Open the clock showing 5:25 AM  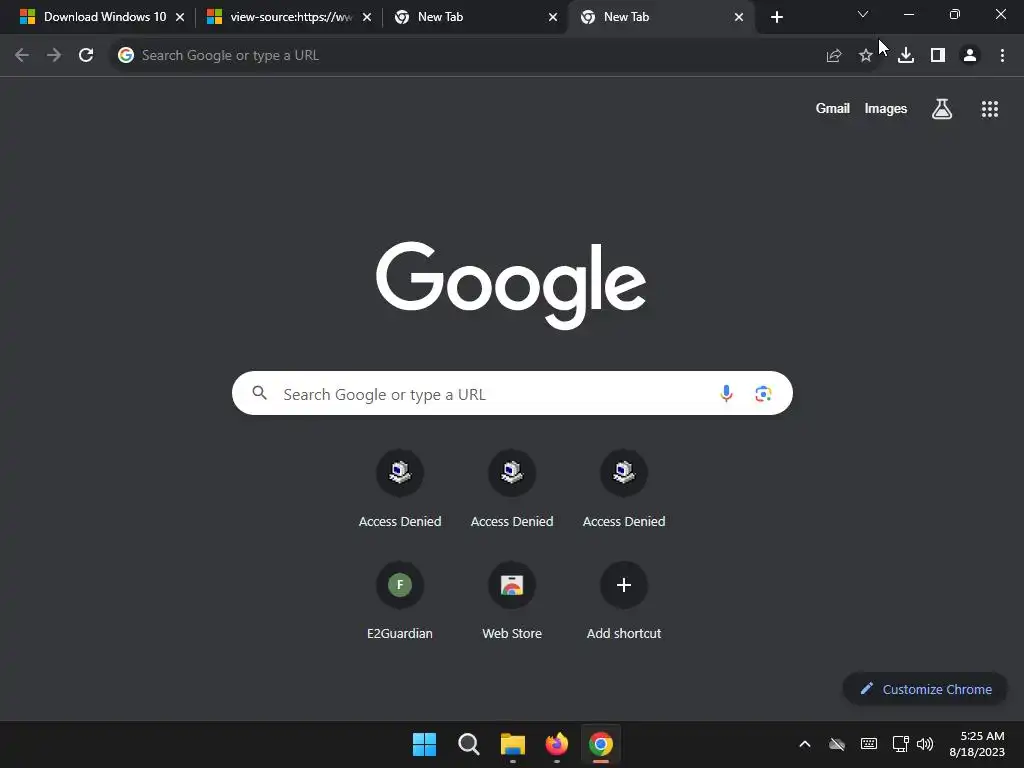[977, 744]
